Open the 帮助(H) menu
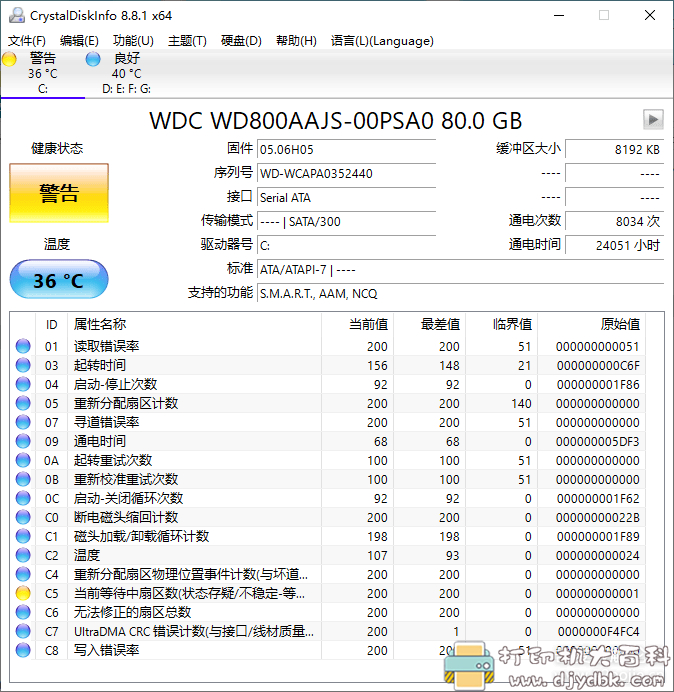 pyautogui.click(x=296, y=41)
